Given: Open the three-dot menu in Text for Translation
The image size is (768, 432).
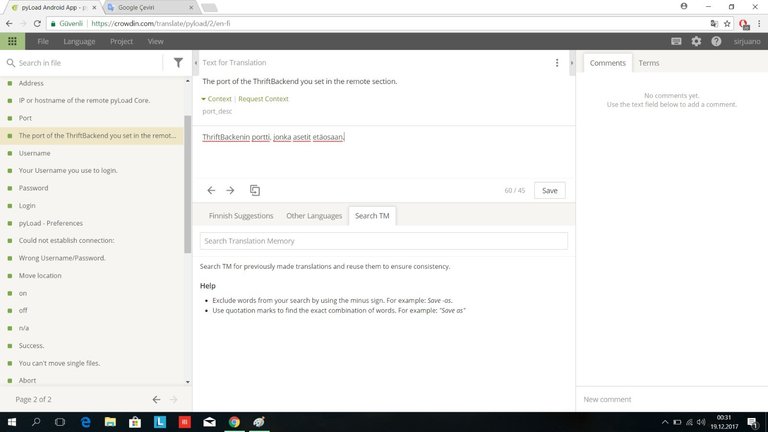Looking at the screenshot, I should tap(557, 63).
